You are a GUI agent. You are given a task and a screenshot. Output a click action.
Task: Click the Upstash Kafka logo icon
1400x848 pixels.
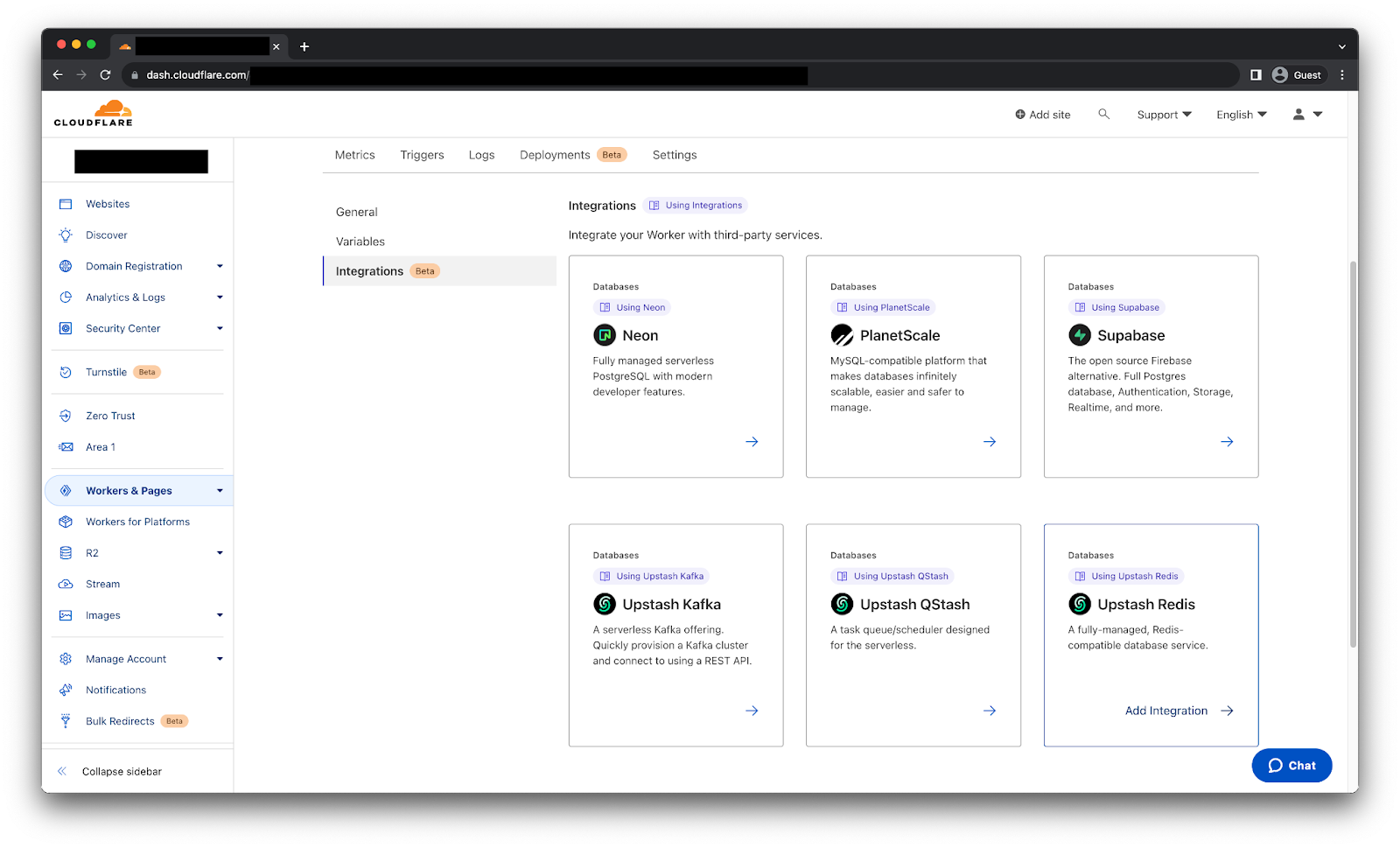[605, 604]
